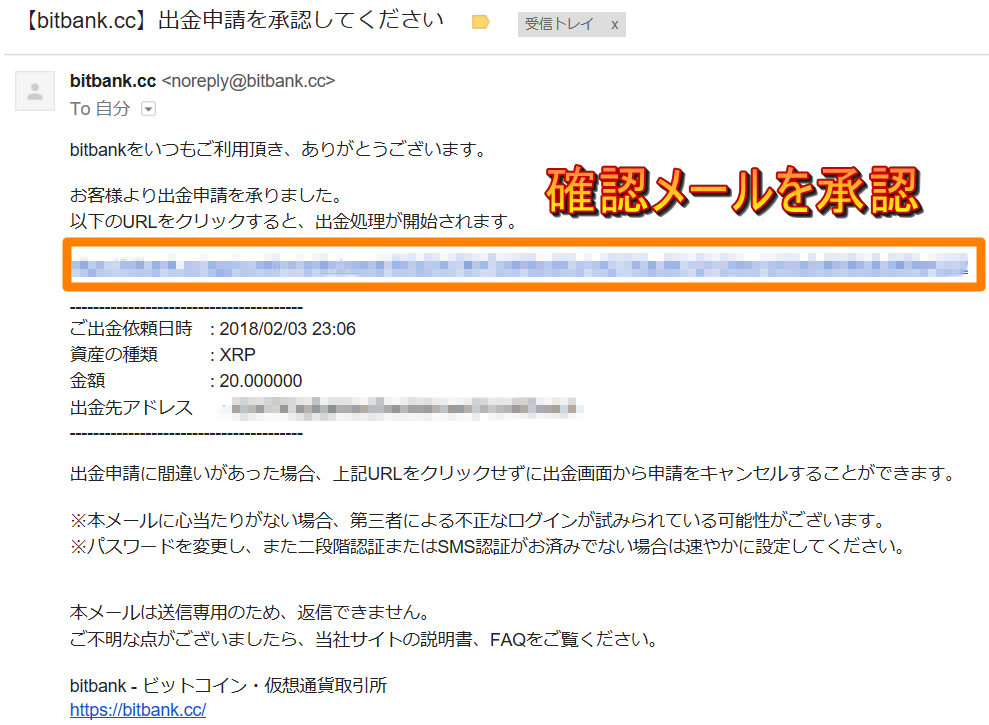The width and height of the screenshot is (989, 725).
Task: Click the ご出金依頼日時 label
Action: tap(131, 329)
